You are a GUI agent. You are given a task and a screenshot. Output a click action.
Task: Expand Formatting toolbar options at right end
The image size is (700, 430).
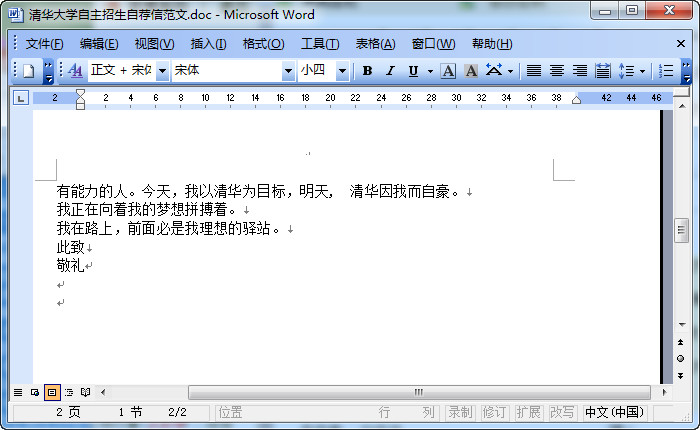[687, 71]
